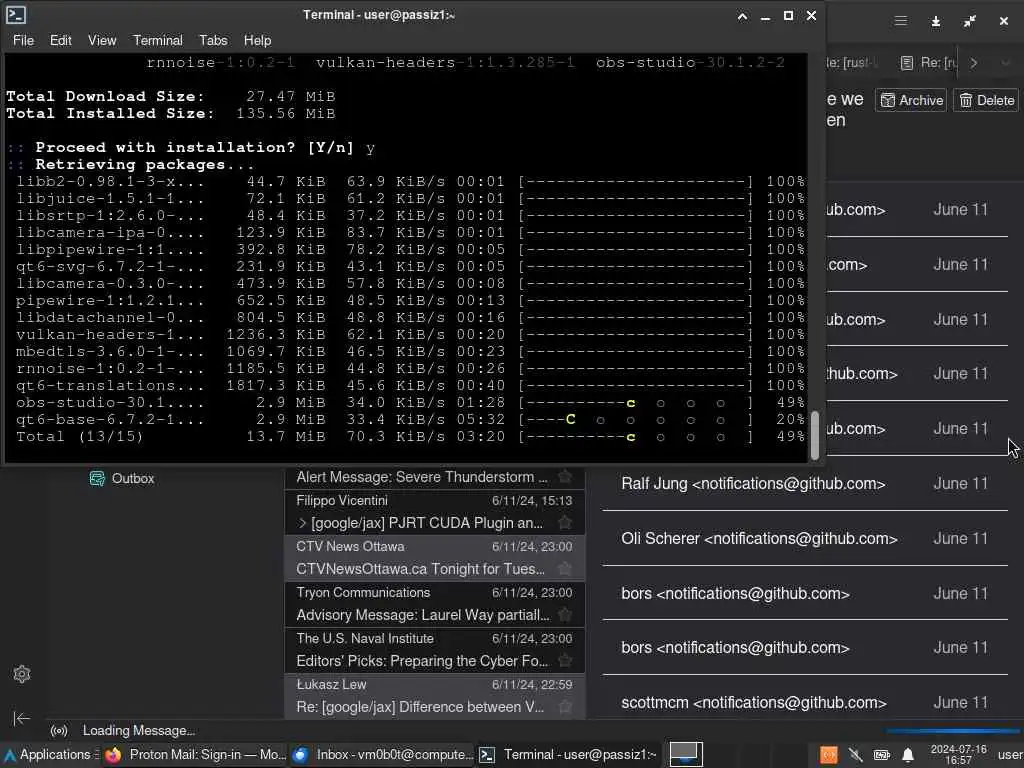
Task: Collapse the mail folder sidebar
Action: (22, 719)
